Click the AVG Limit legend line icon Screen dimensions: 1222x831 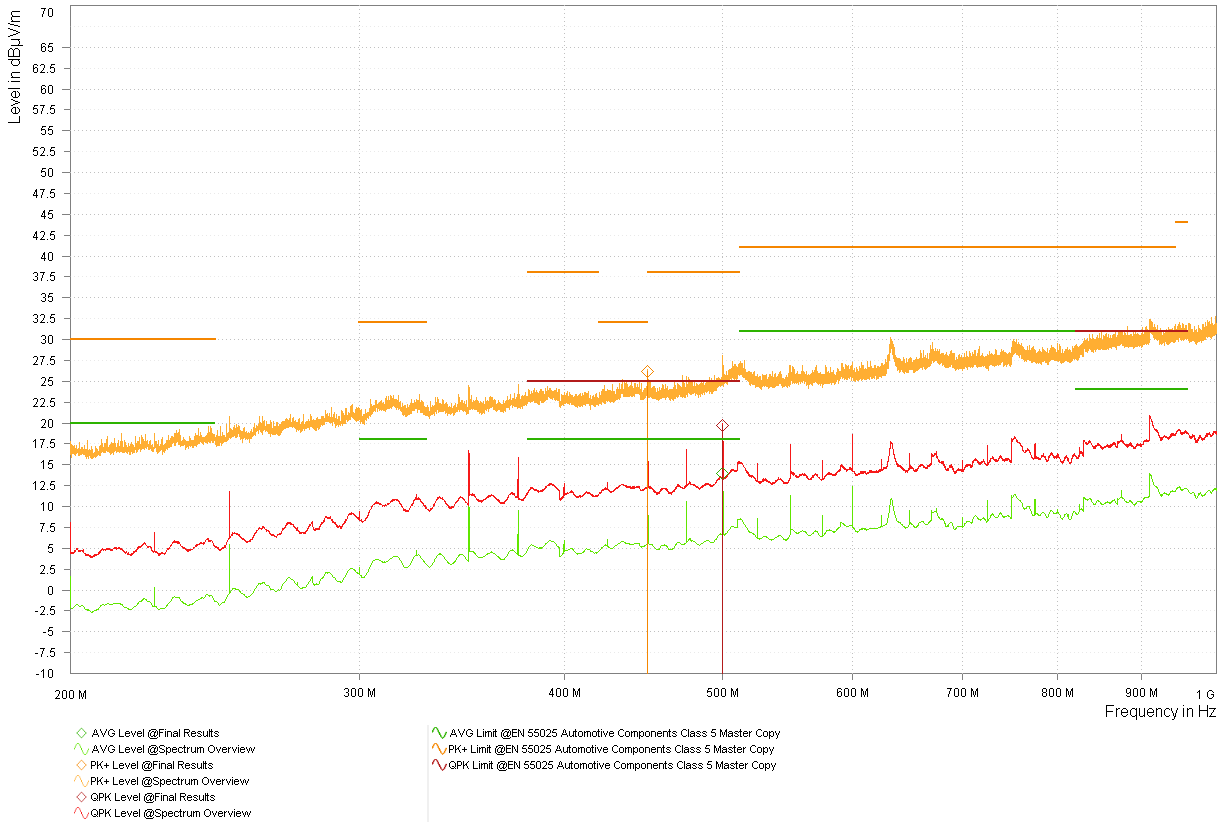[438, 733]
